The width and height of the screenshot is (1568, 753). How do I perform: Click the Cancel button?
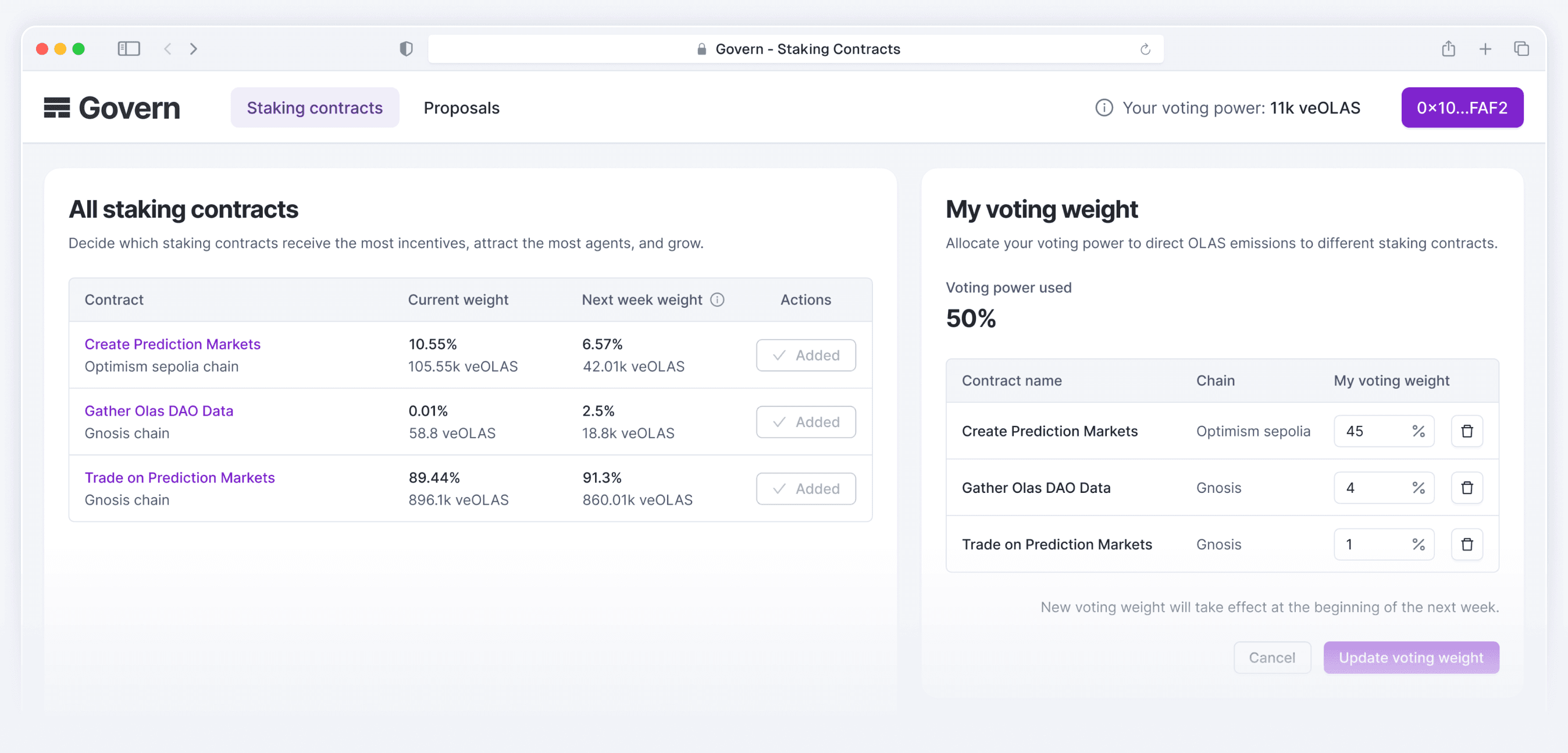(1271, 658)
